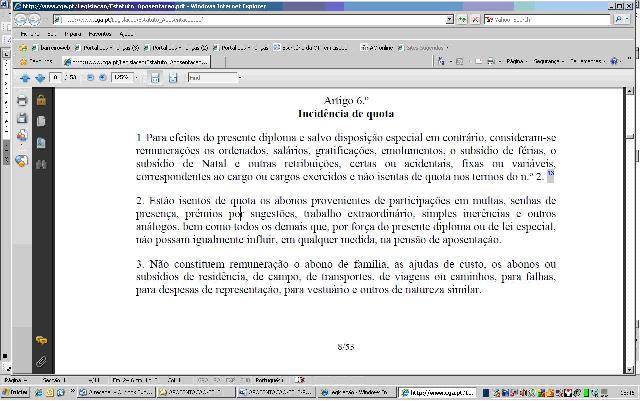Open the Favoritos menu in menu bar

[x=100, y=34]
